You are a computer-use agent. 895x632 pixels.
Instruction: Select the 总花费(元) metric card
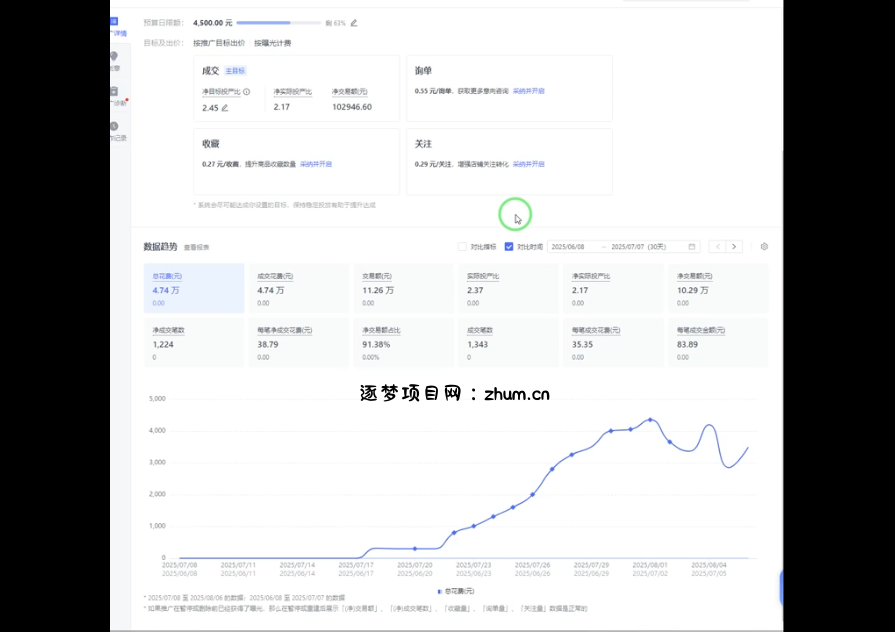[194, 288]
